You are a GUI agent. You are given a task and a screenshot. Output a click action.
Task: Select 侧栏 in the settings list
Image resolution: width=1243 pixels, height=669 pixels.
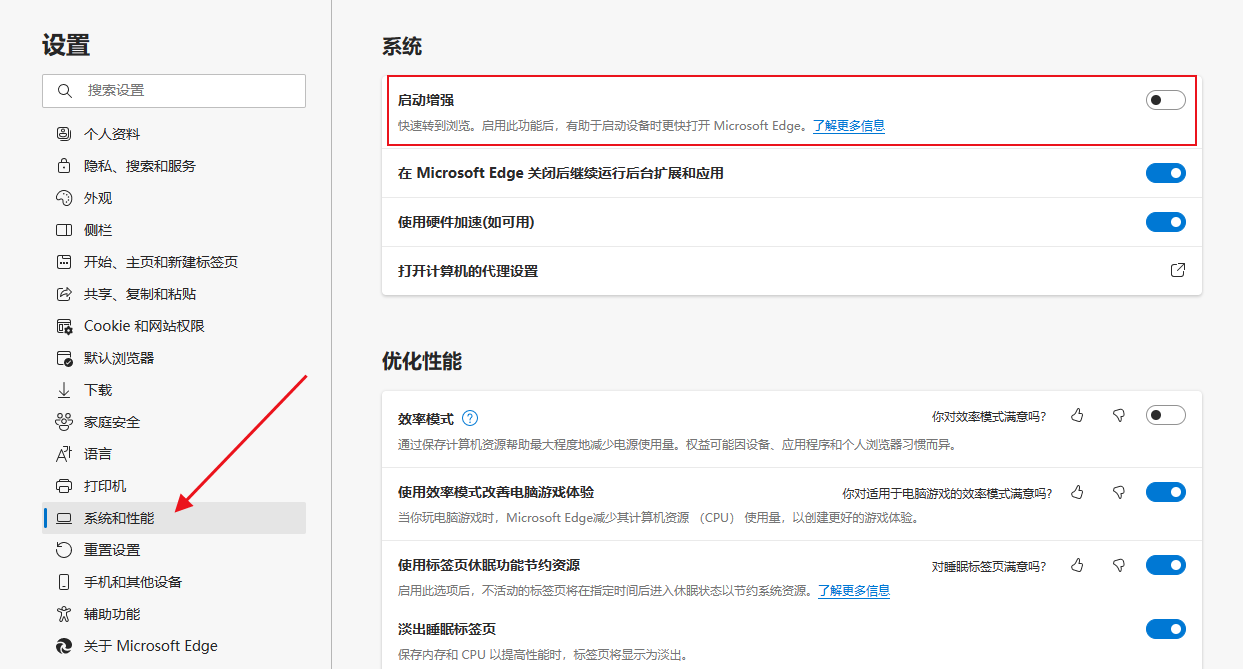(174, 230)
